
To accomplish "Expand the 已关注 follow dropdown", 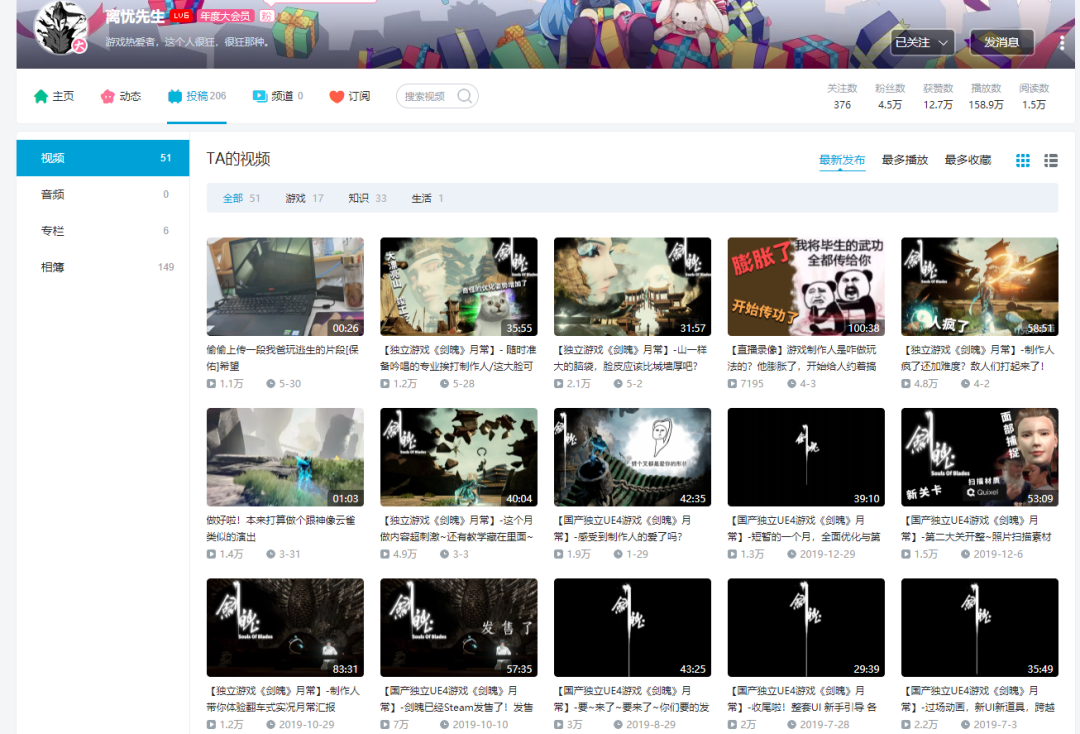I will click(x=922, y=42).
